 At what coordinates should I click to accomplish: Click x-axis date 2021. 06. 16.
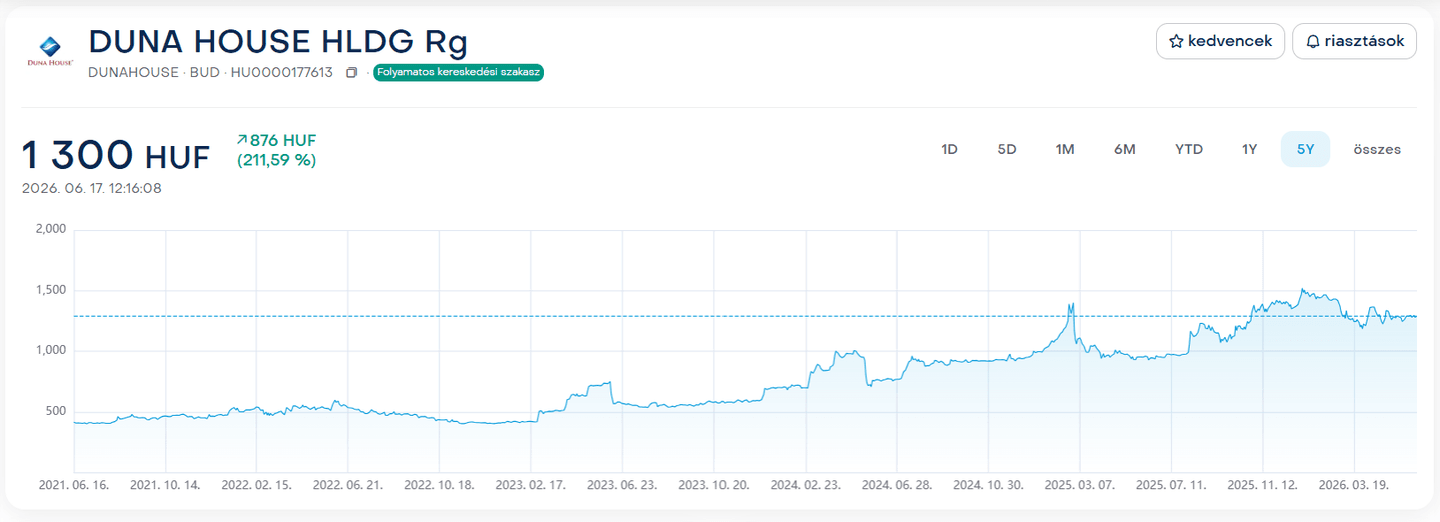[x=73, y=485]
